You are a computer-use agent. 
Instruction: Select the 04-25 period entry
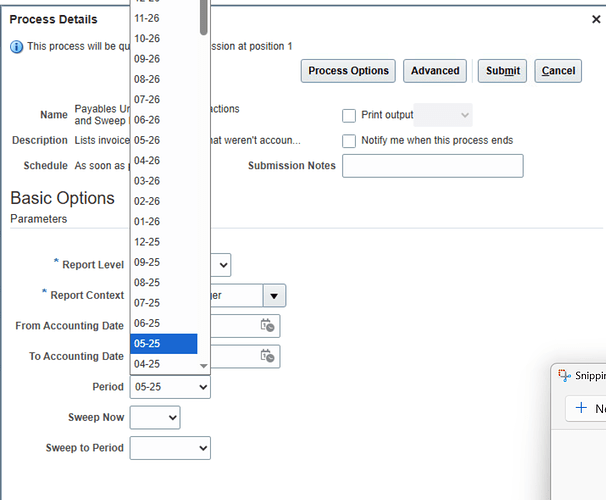pos(164,364)
